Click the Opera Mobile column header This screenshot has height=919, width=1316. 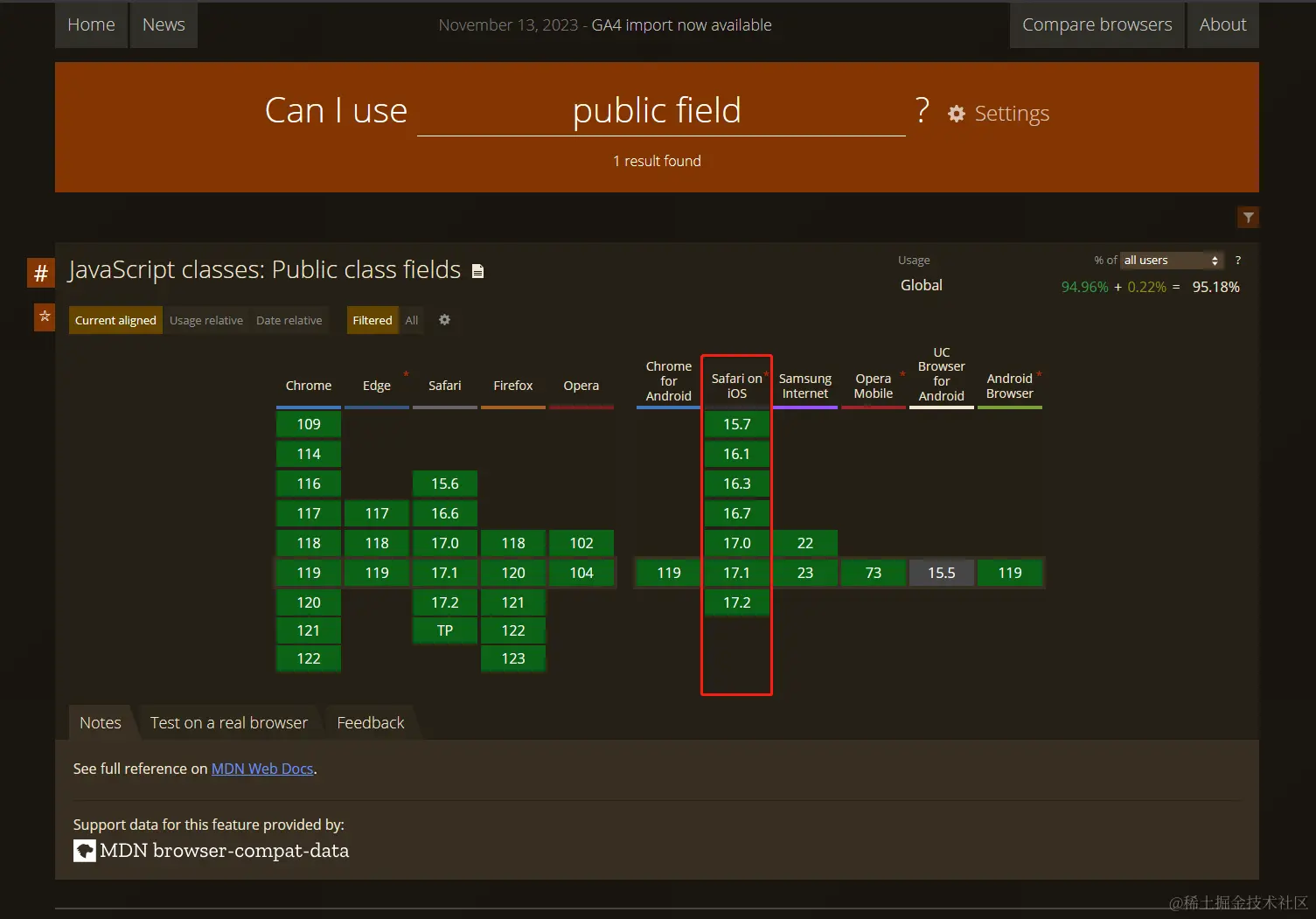click(x=874, y=386)
